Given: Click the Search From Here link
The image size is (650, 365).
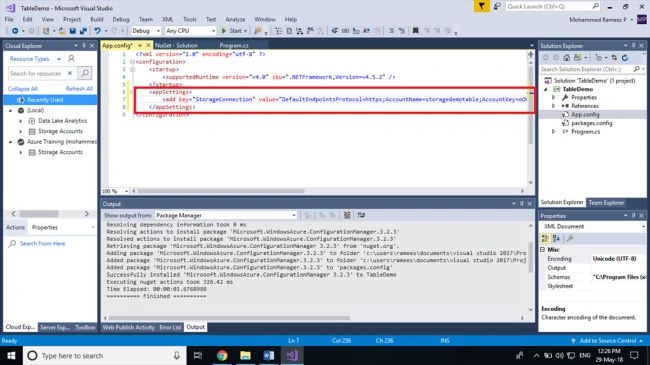Looking at the screenshot, I should tap(42, 243).
